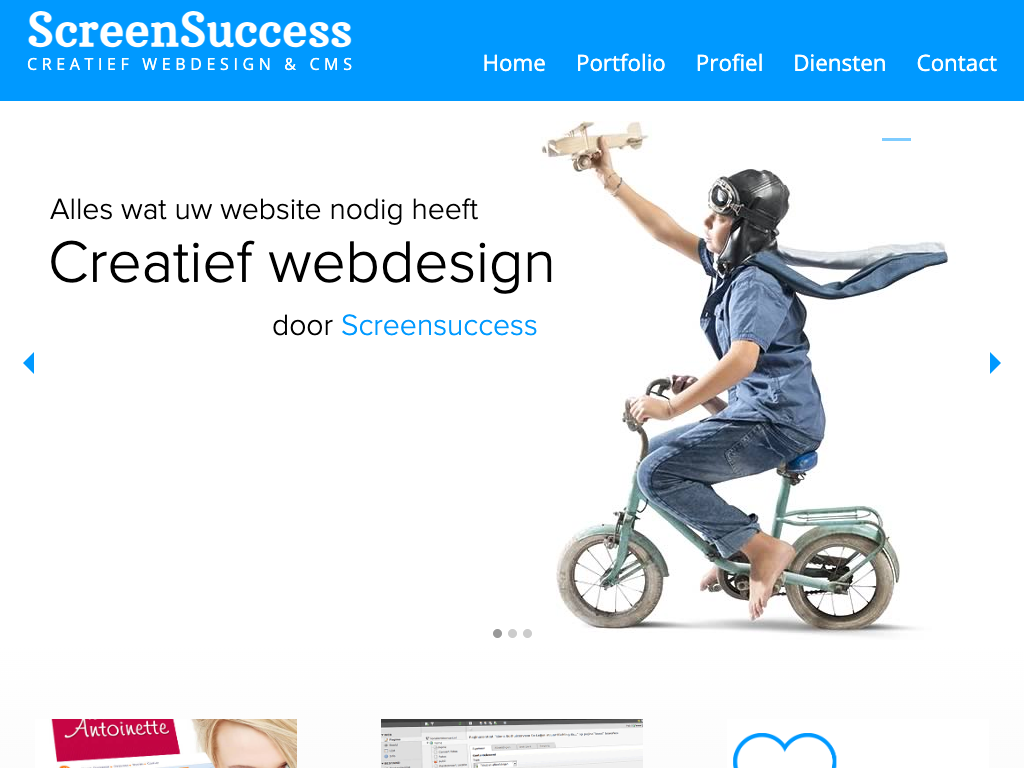Select the third slide dot indicator

(528, 633)
